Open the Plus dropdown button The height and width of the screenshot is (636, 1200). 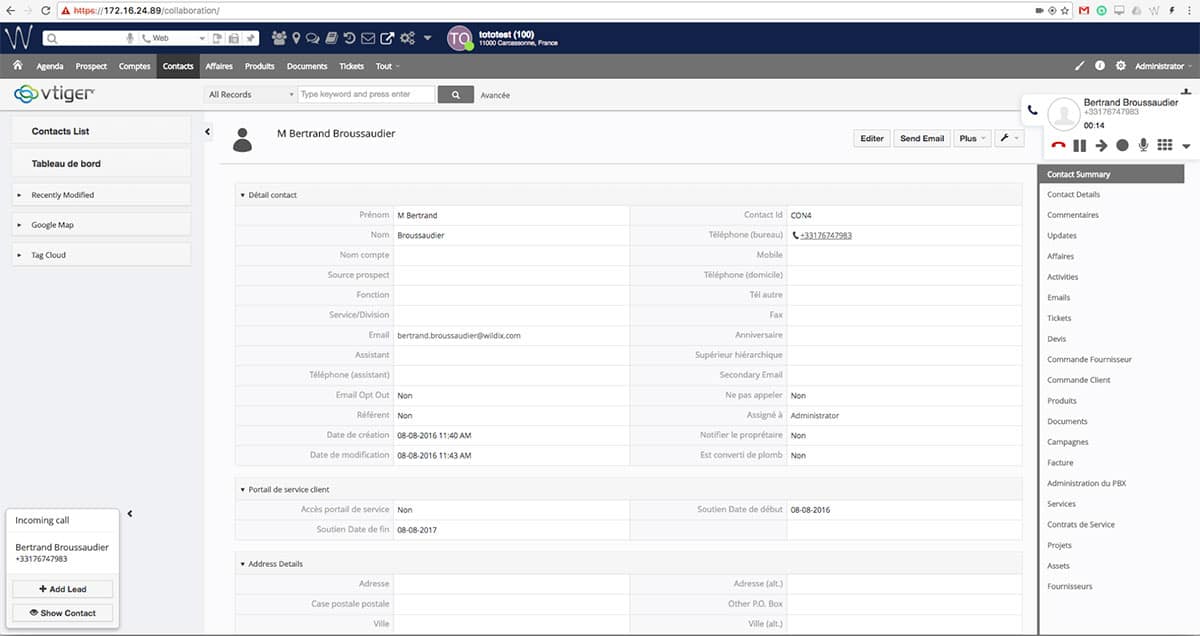tap(971, 138)
